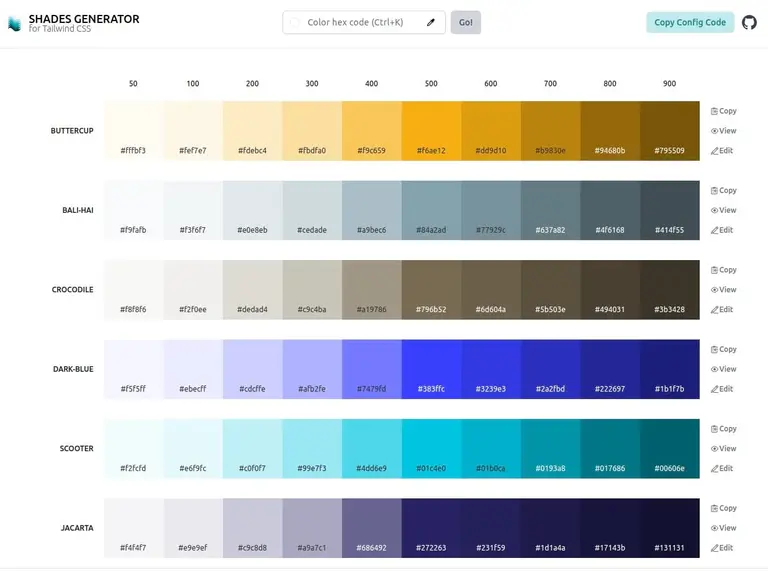768x571 pixels.
Task: Open the SHADES GENERATOR home title
Action: [84, 19]
